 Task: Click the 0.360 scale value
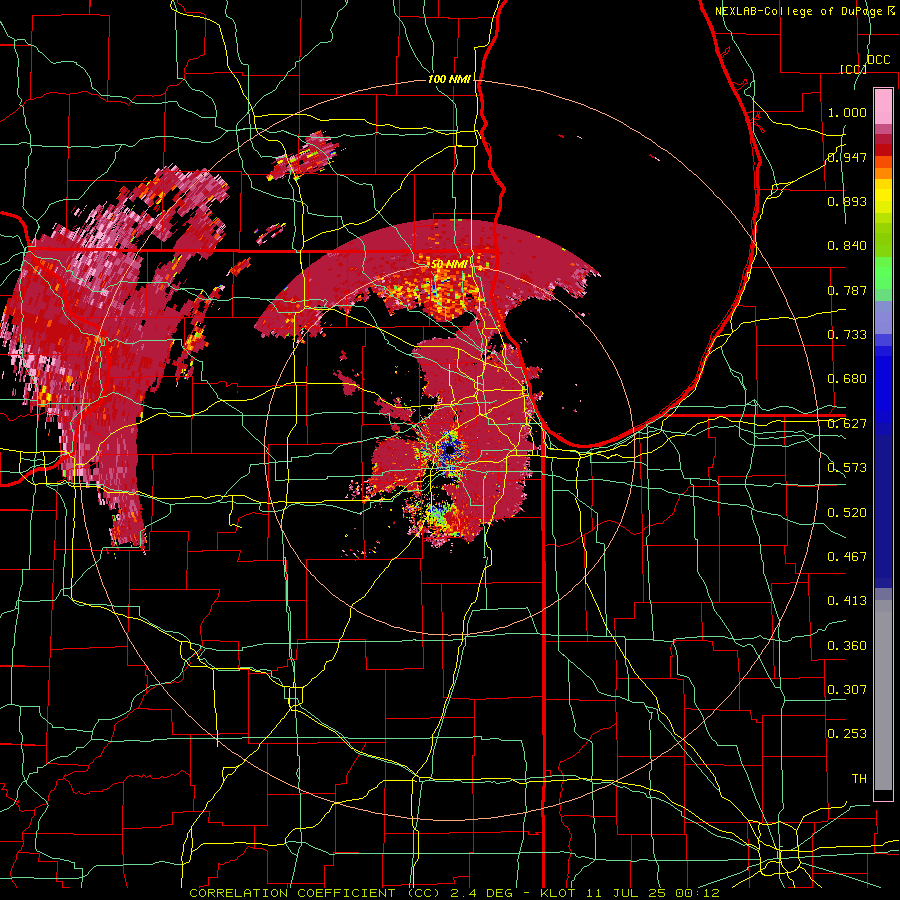click(x=847, y=646)
